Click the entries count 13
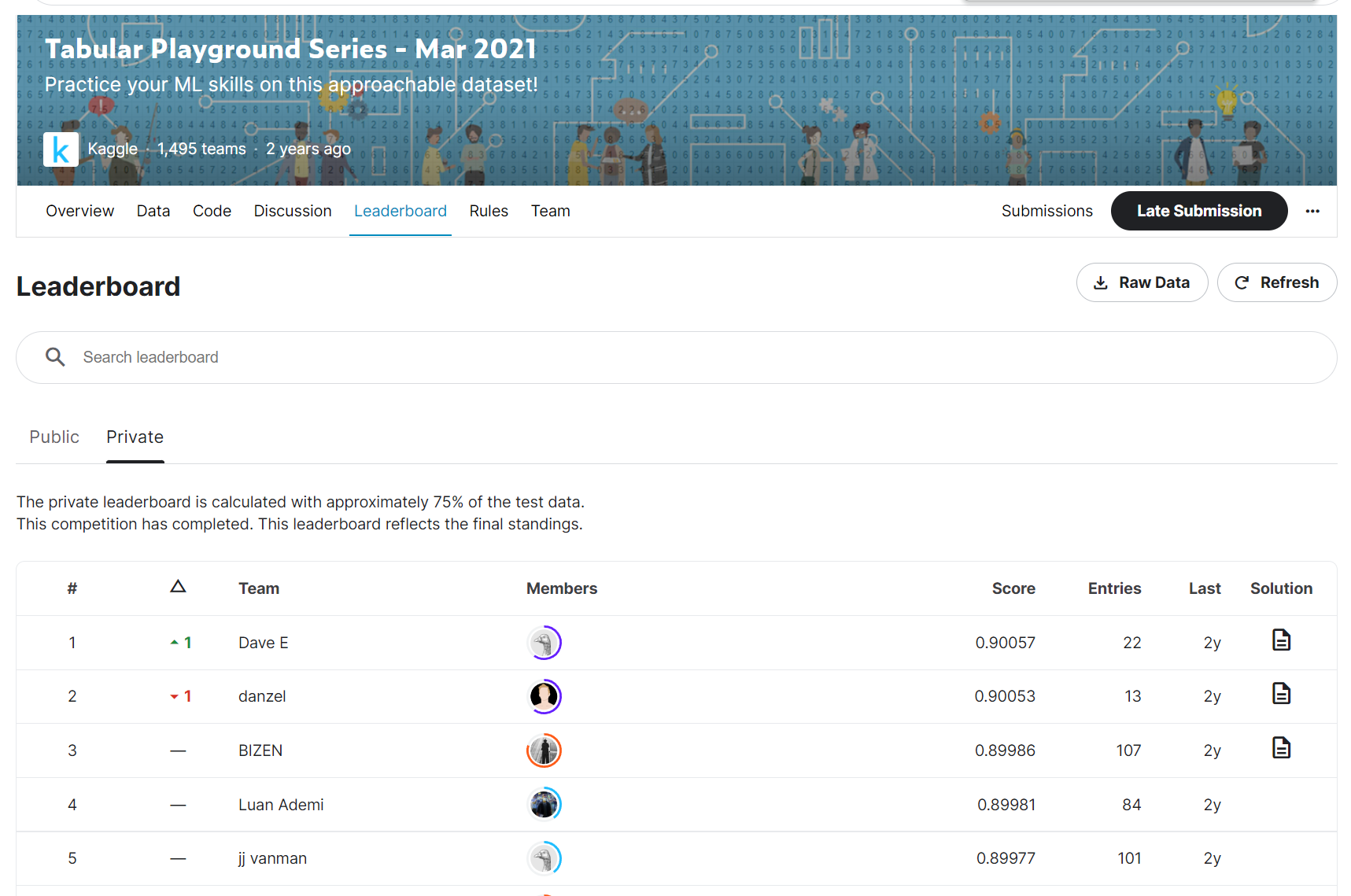The height and width of the screenshot is (896, 1351). coord(1133,696)
